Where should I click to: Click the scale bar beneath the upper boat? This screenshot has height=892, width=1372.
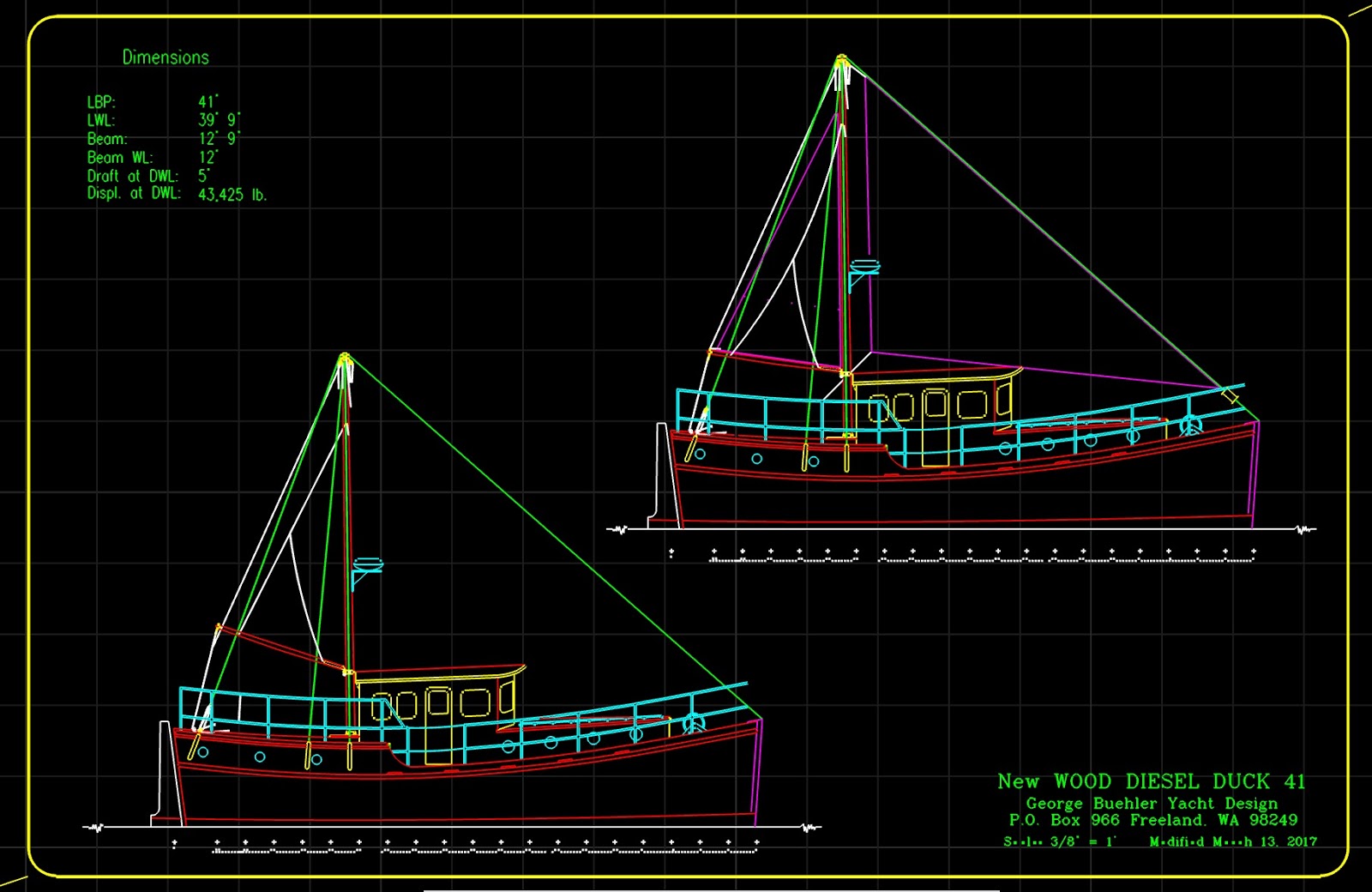pyautogui.click(x=962, y=556)
